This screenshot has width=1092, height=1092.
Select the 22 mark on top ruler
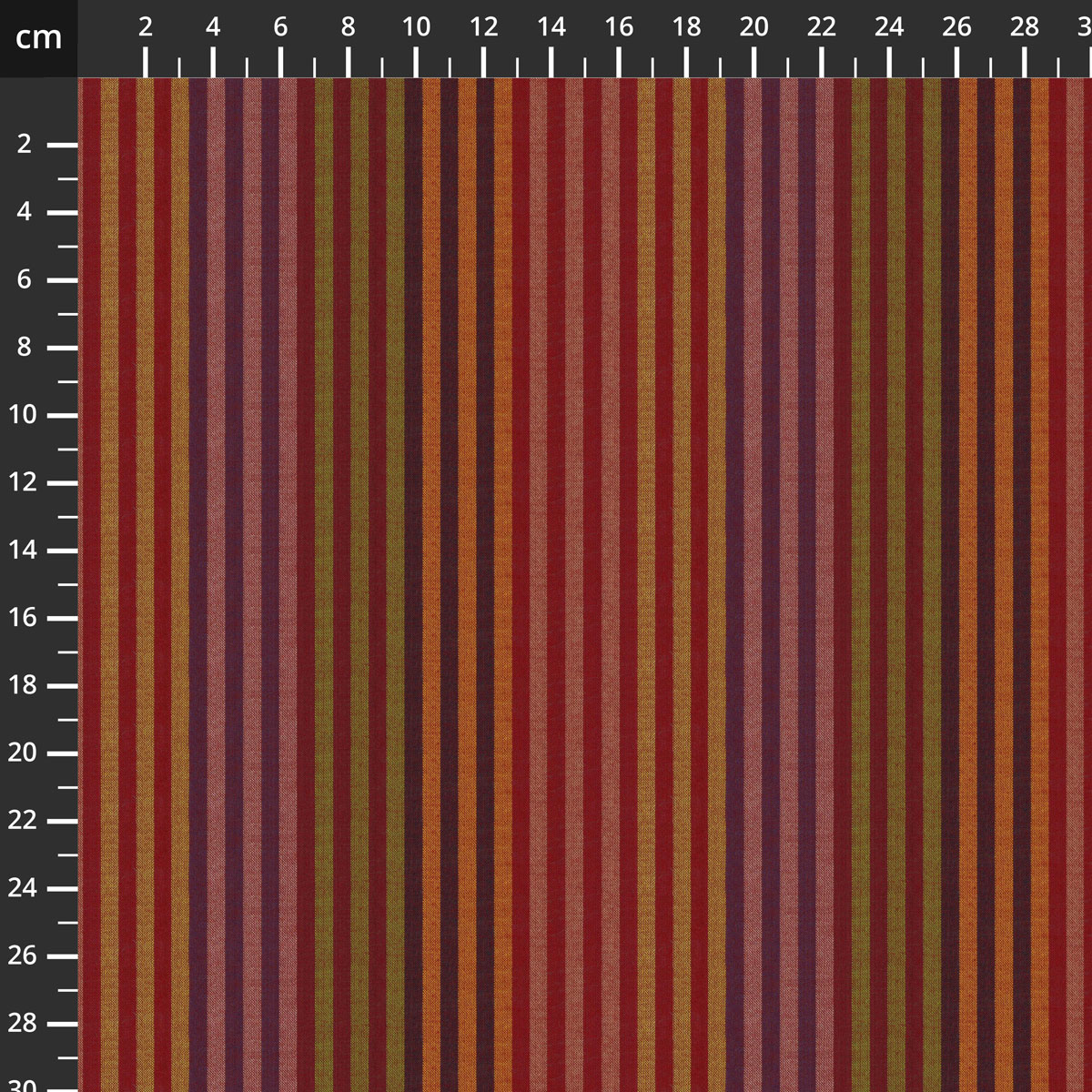[x=821, y=28]
